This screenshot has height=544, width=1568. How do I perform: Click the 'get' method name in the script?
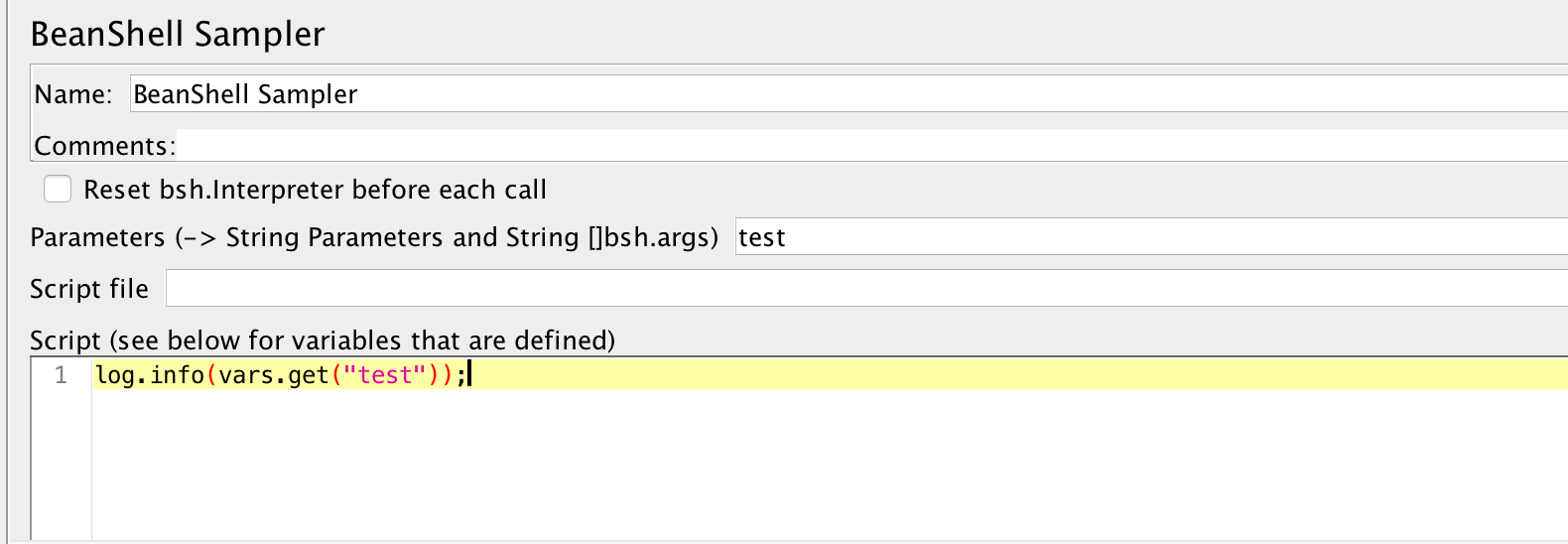pyautogui.click(x=308, y=375)
